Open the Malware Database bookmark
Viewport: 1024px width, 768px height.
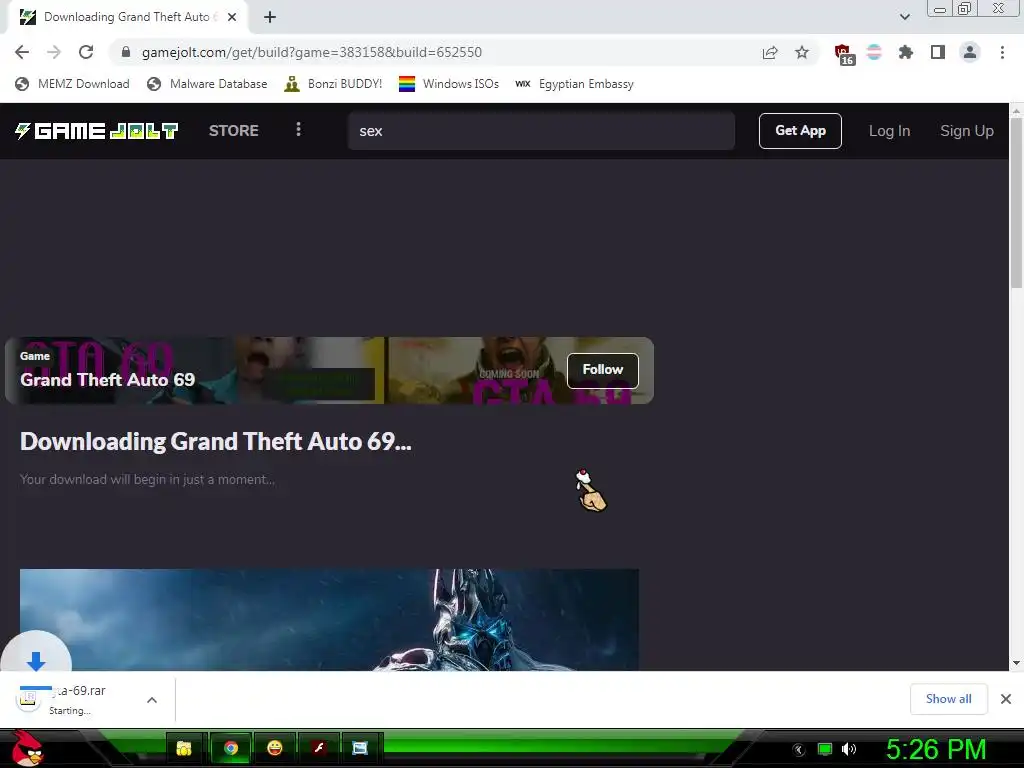point(207,84)
